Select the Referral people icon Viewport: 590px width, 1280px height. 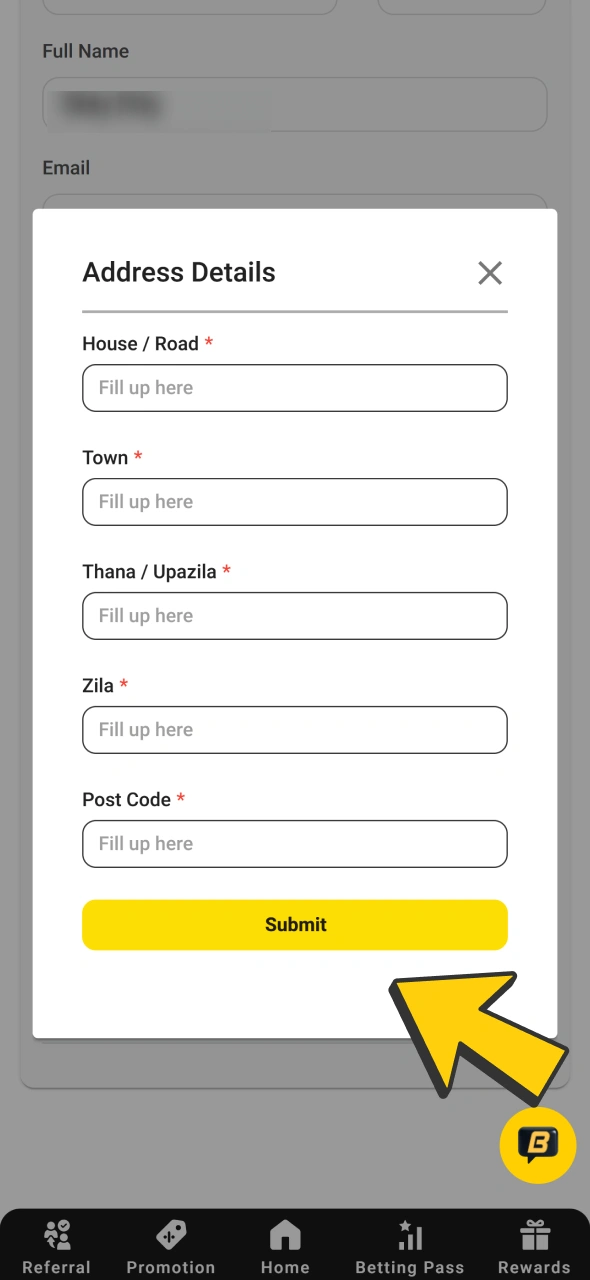click(57, 1233)
